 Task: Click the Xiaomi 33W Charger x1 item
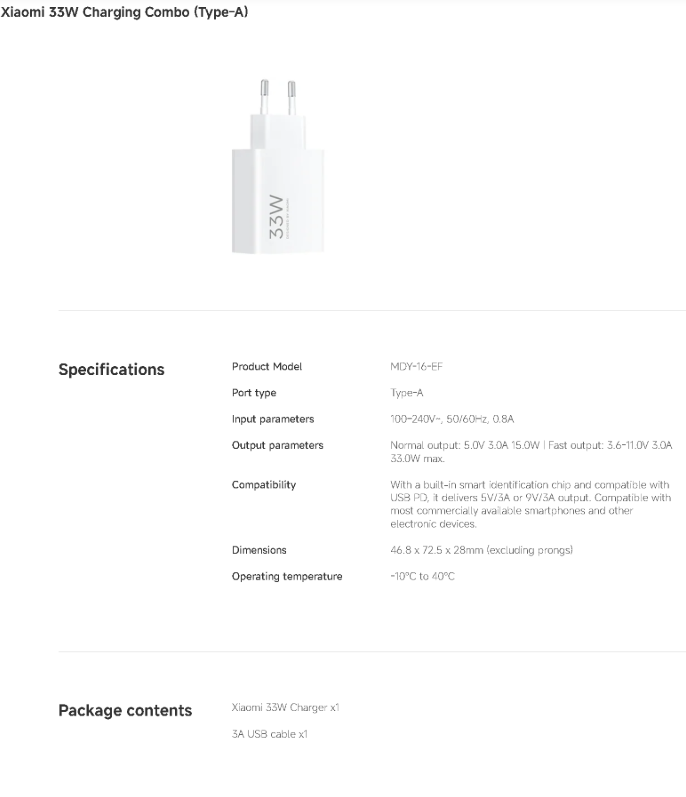286,708
